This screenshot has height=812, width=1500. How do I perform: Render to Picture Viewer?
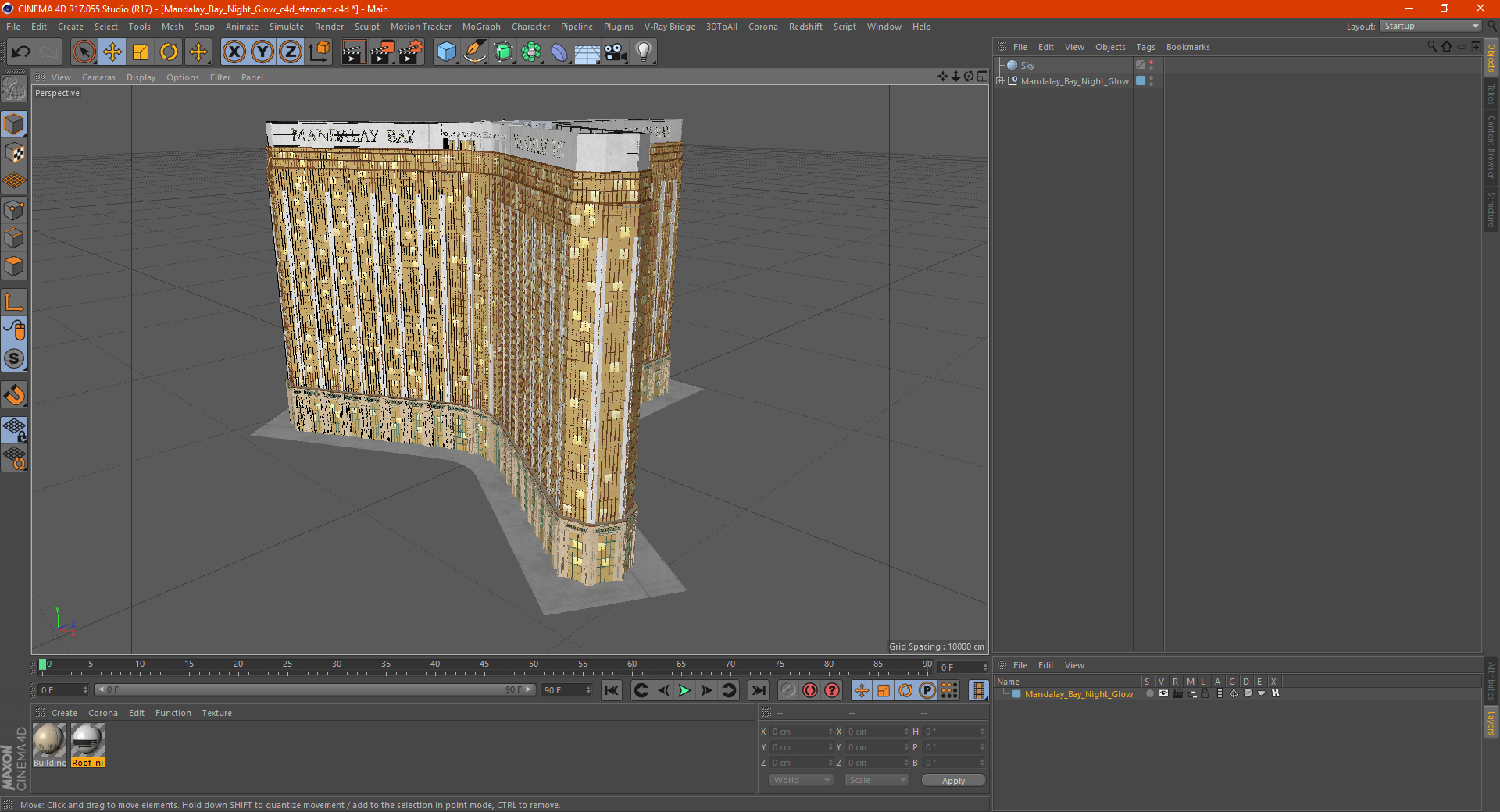tap(382, 52)
